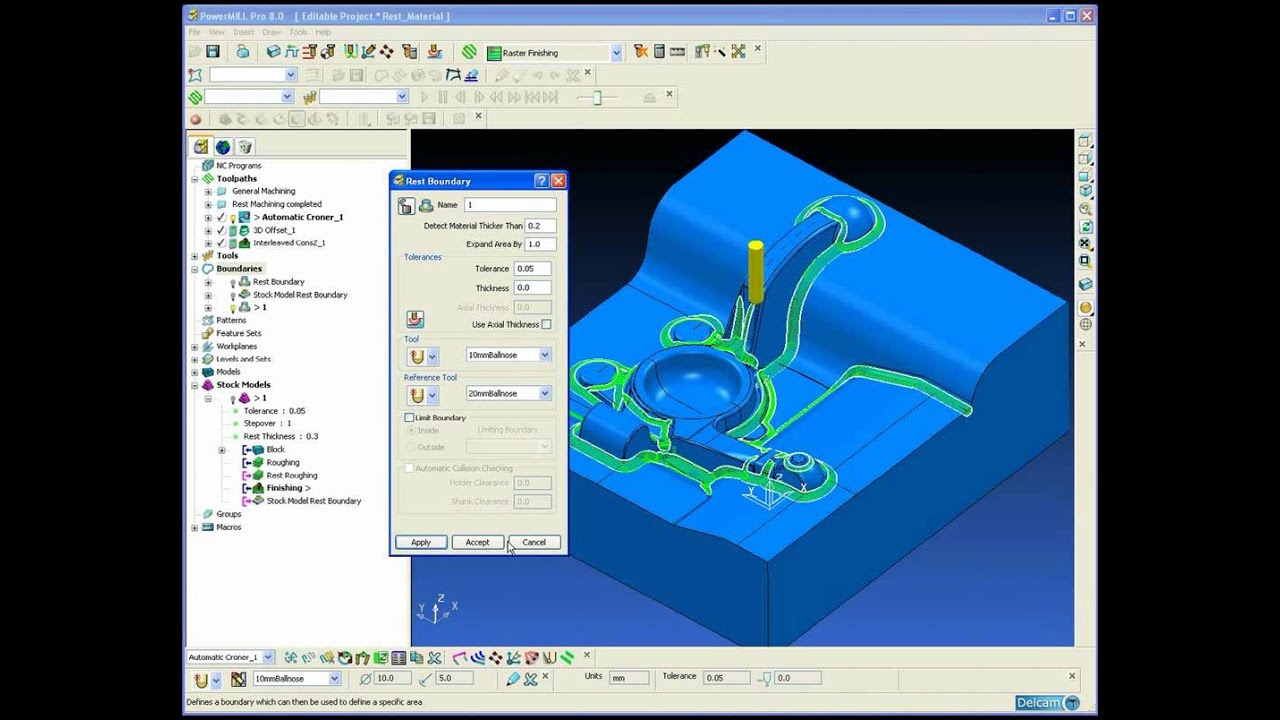Open the Raster Finishing strategy dropdown

pyautogui.click(x=616, y=53)
